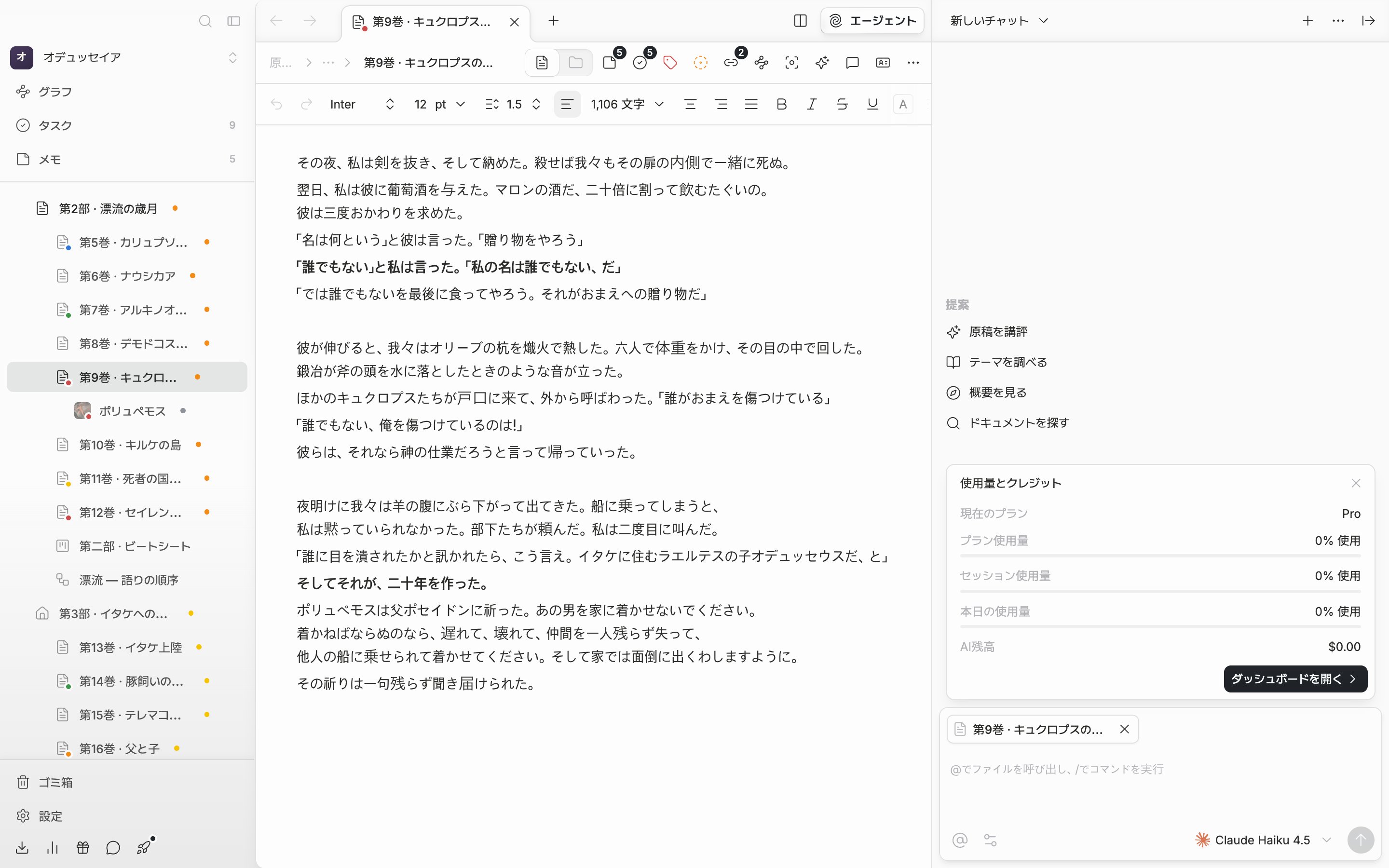This screenshot has height=868, width=1389.
Task: Toggle bold formatting
Action: (781, 105)
